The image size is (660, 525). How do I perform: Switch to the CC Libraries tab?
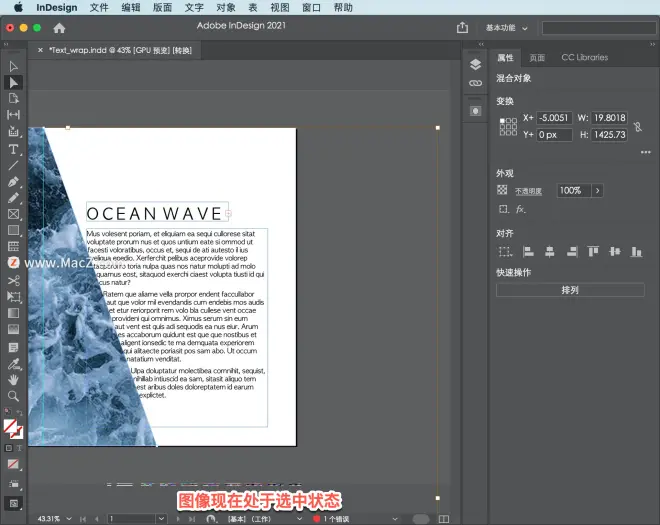point(585,58)
